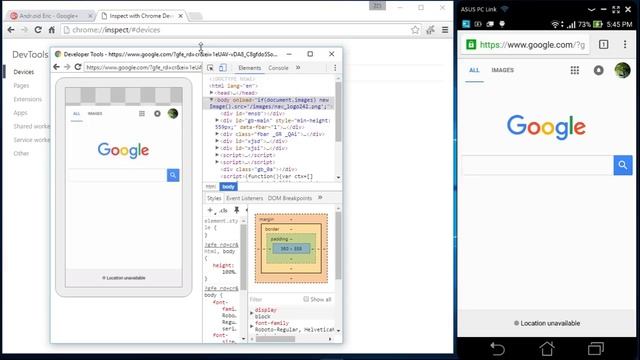Switch to the Elements tab
640x360 pixels.
tap(249, 68)
